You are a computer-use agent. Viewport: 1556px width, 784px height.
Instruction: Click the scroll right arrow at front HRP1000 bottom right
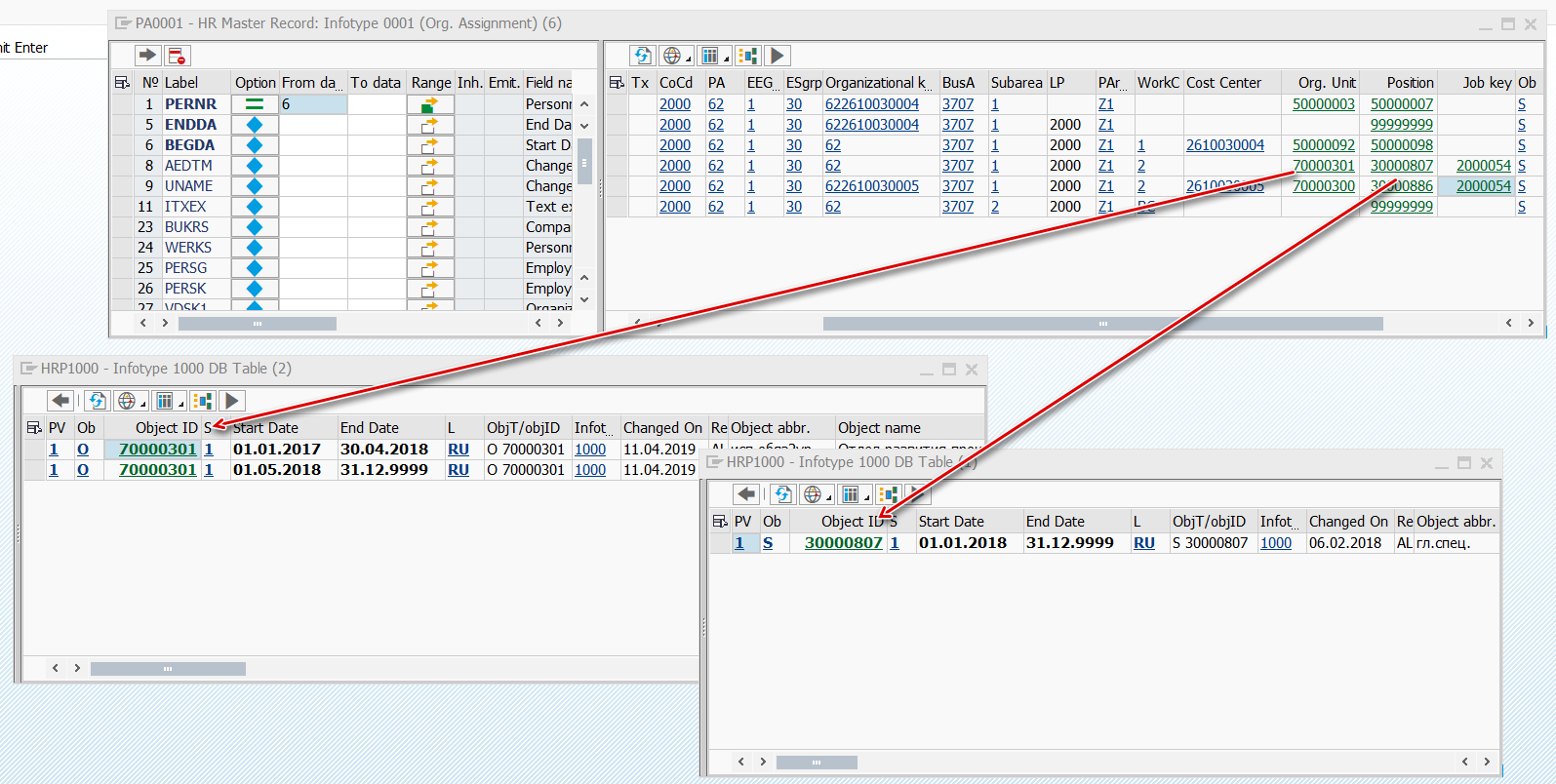(x=1487, y=762)
